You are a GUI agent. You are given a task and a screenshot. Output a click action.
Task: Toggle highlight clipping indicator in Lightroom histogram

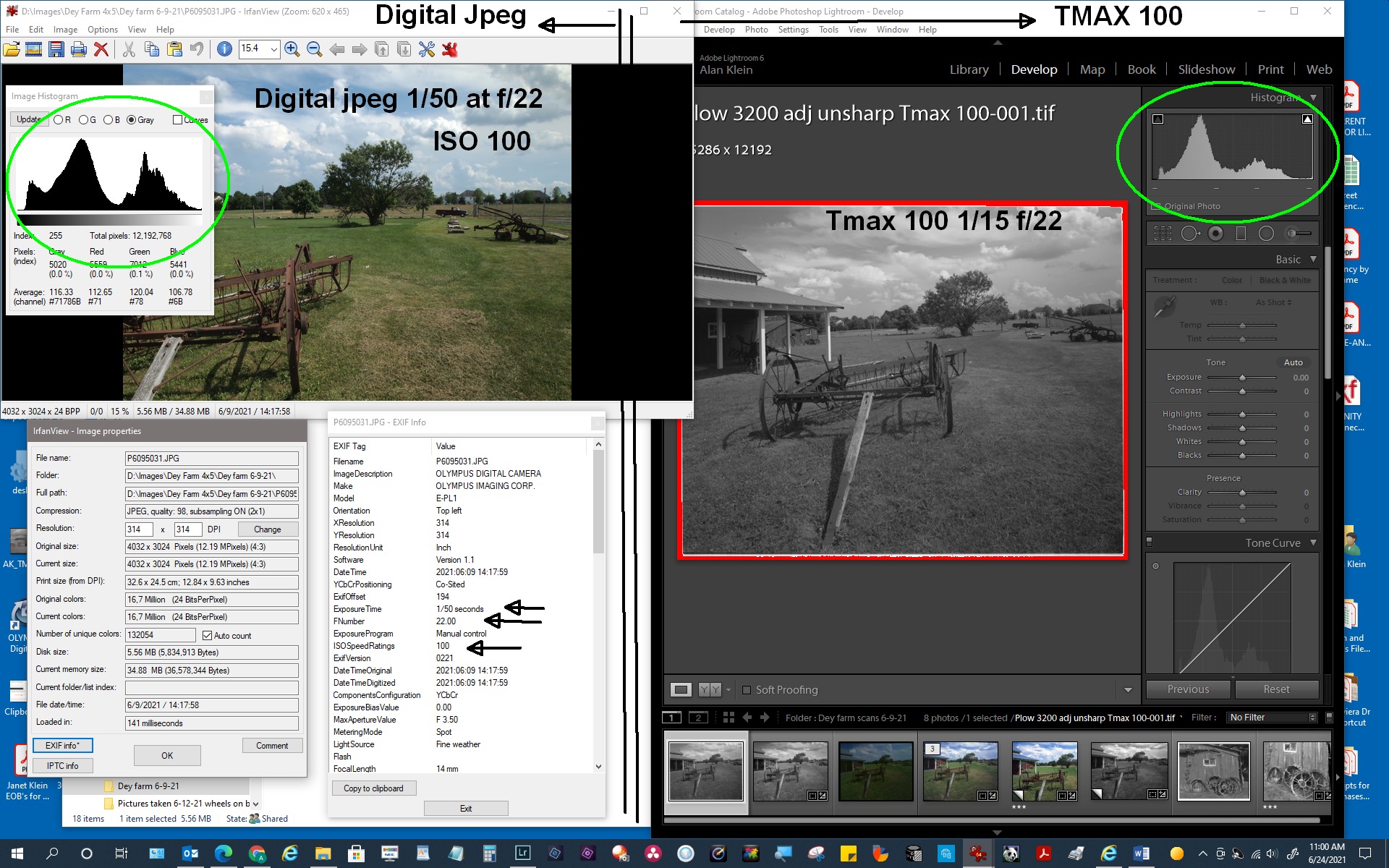click(1307, 119)
